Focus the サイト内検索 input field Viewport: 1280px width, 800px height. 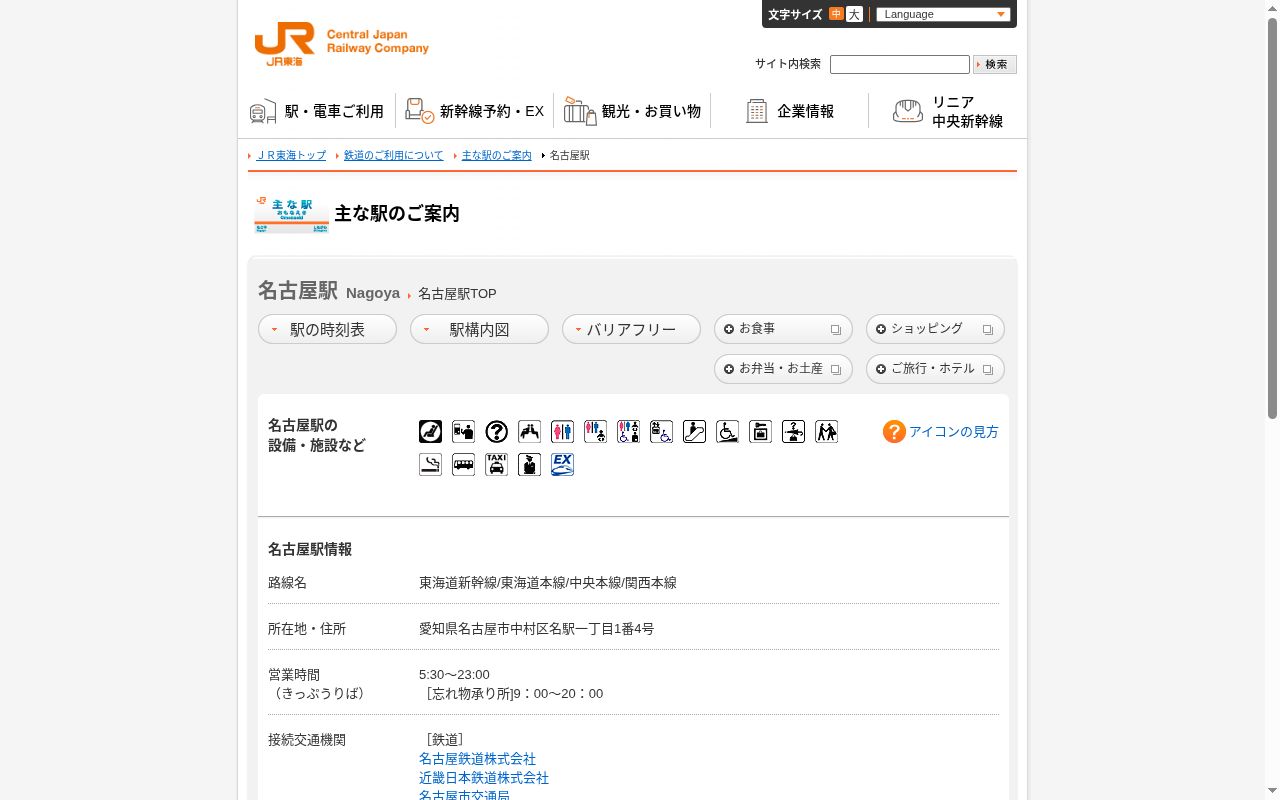point(900,64)
